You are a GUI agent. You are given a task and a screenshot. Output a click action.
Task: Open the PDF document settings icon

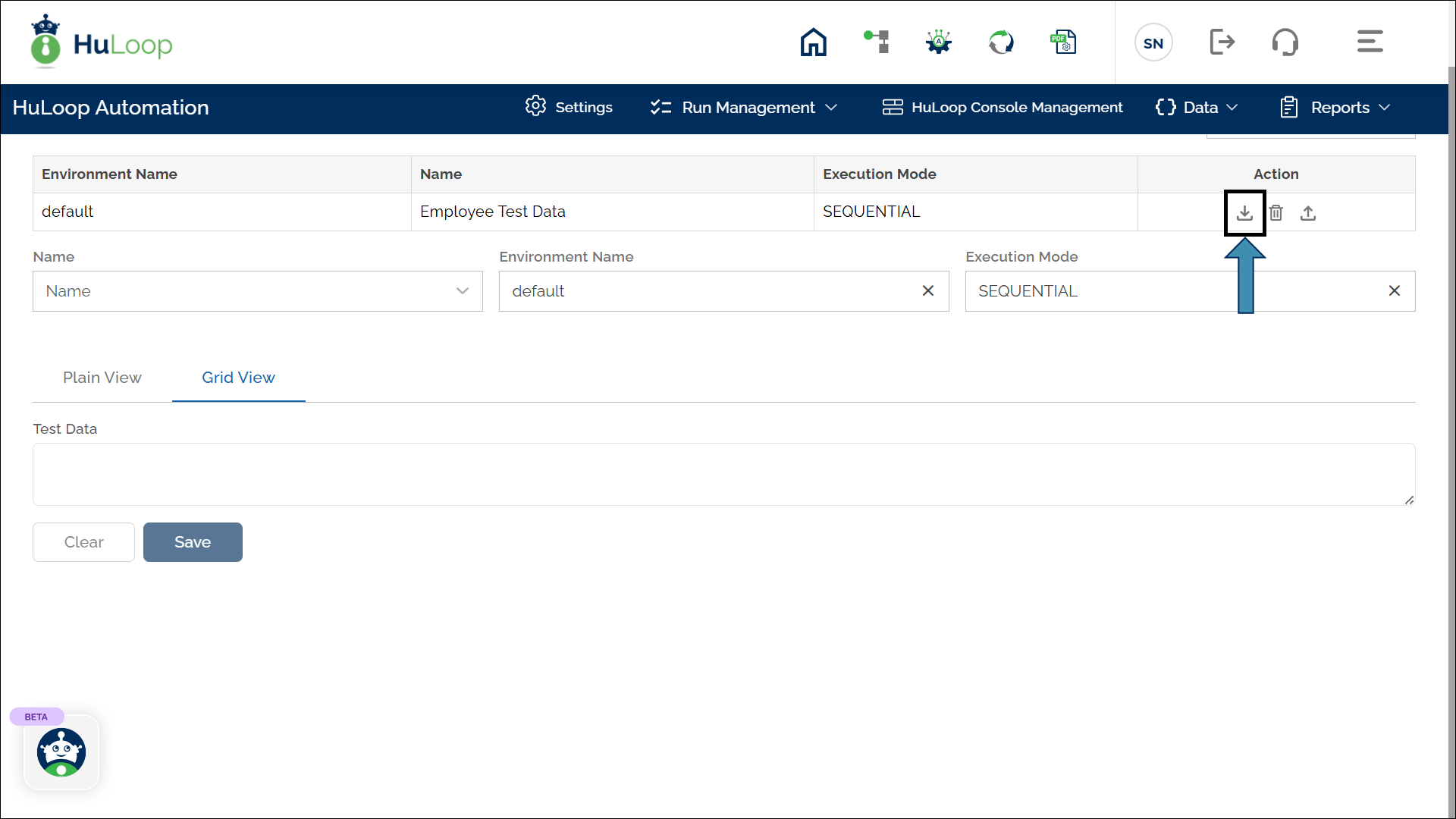coord(1063,42)
